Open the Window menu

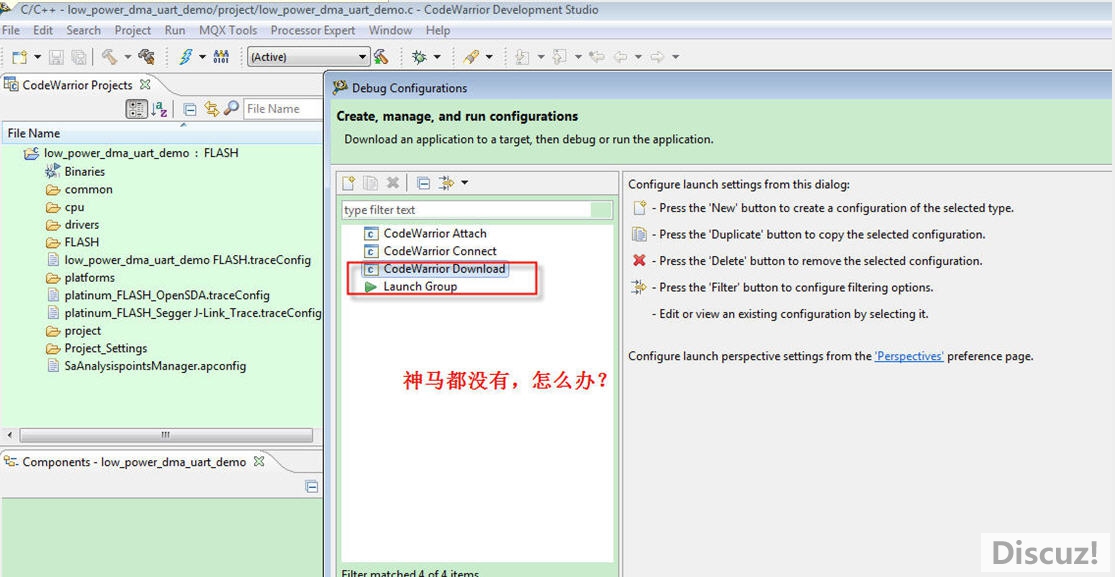pyautogui.click(x=390, y=31)
